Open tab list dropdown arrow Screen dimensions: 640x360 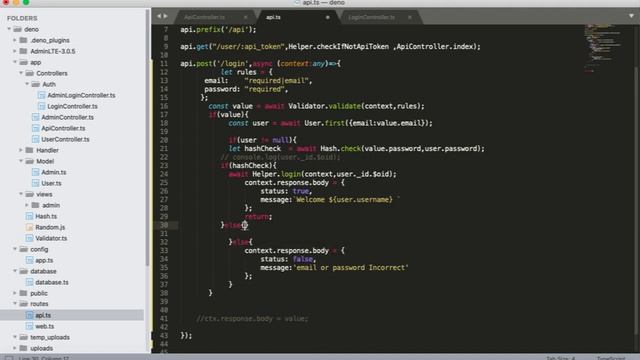click(x=631, y=16)
